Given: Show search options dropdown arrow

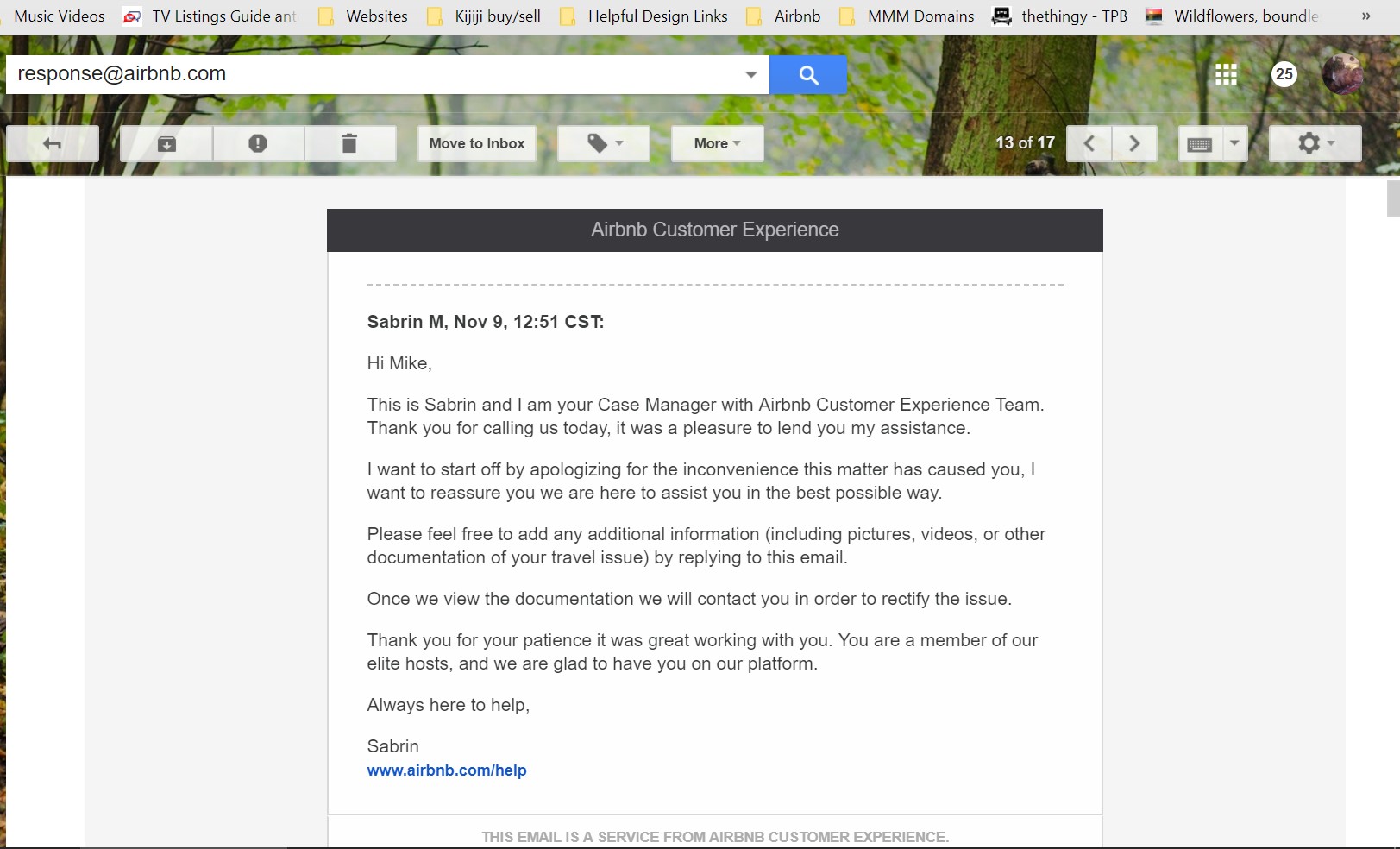Looking at the screenshot, I should pos(751,74).
